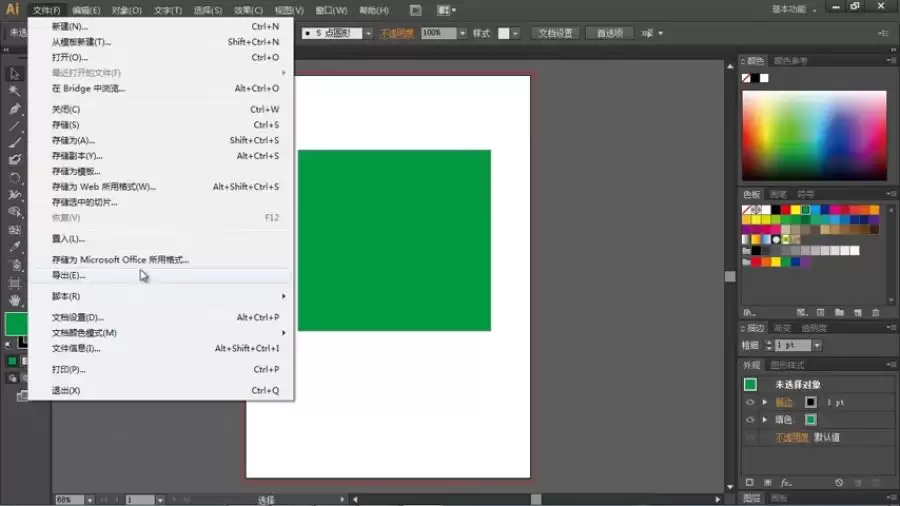
Task: Select the Line Segment tool
Action: [x=14, y=126]
